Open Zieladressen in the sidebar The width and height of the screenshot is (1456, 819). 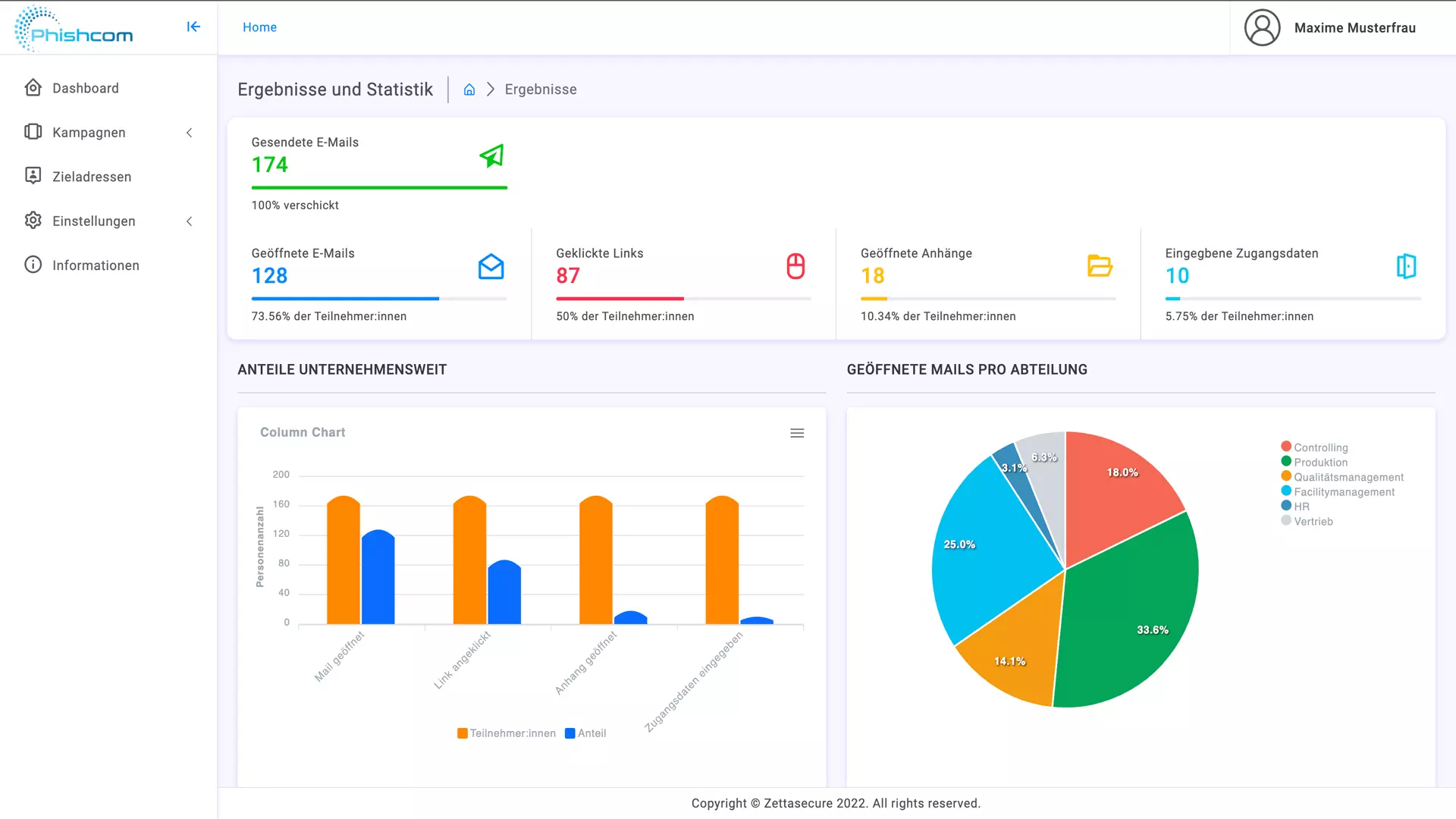coord(91,177)
